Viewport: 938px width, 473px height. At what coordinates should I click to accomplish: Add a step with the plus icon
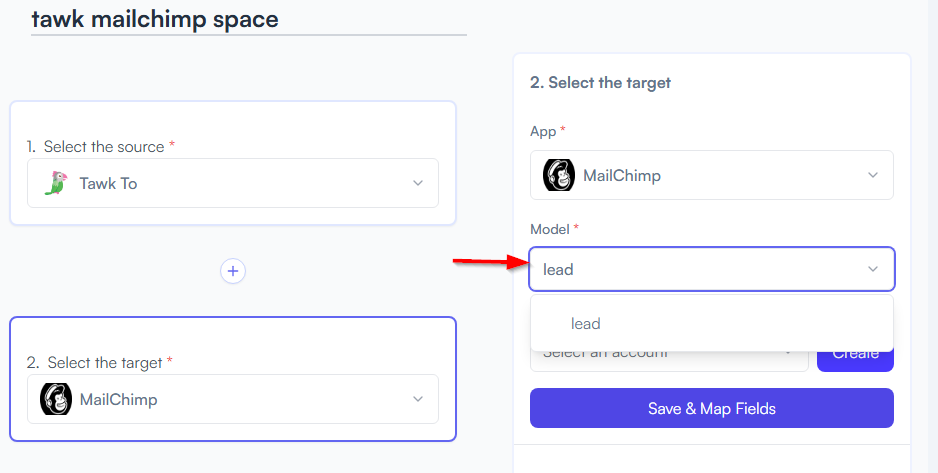(x=233, y=271)
